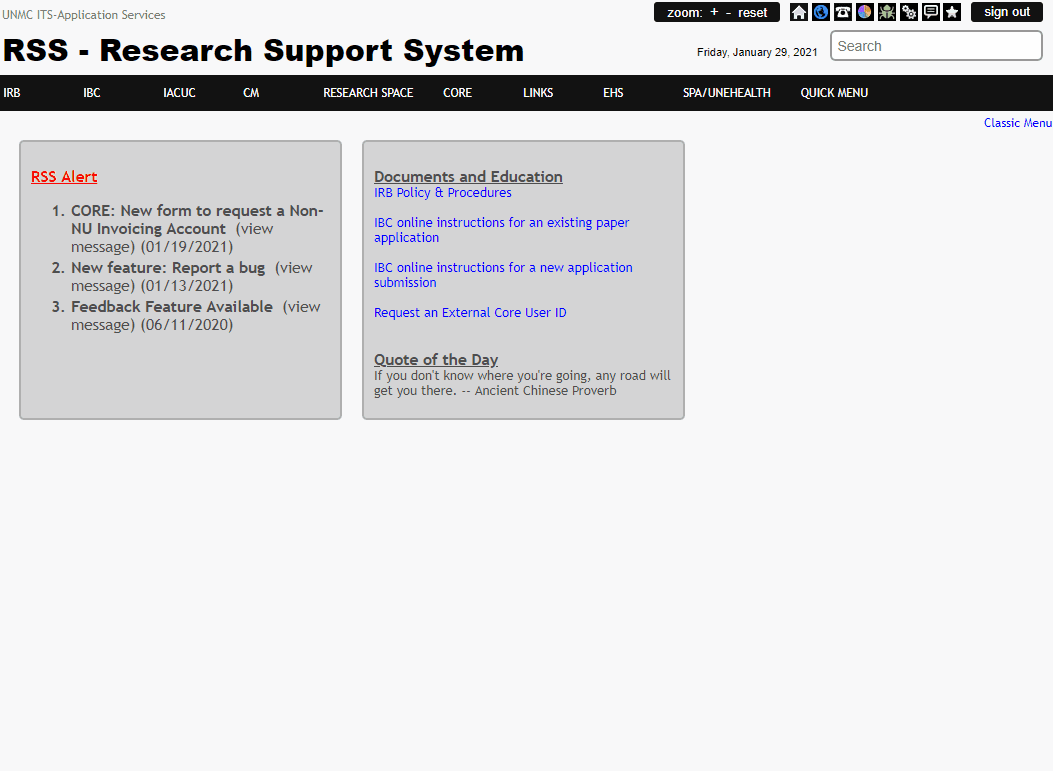Click the New feature: Report a bug title
Image resolution: width=1053 pixels, height=771 pixels.
coord(168,268)
